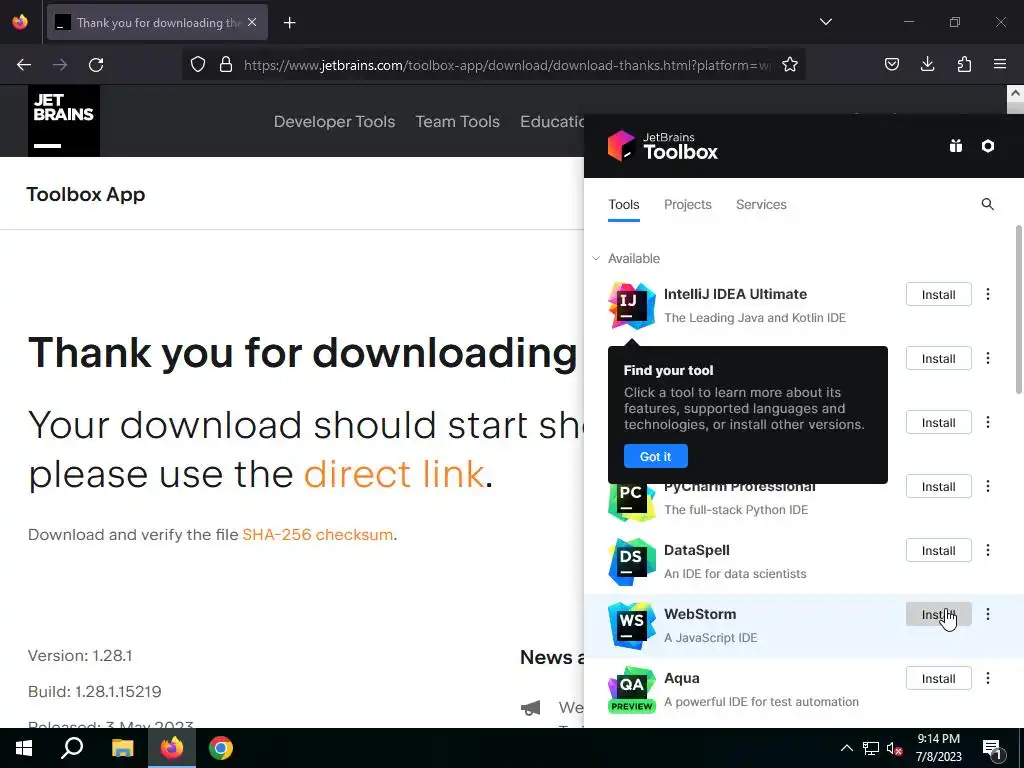Reload the page in Firefox
1024x768 pixels.
coord(96,65)
